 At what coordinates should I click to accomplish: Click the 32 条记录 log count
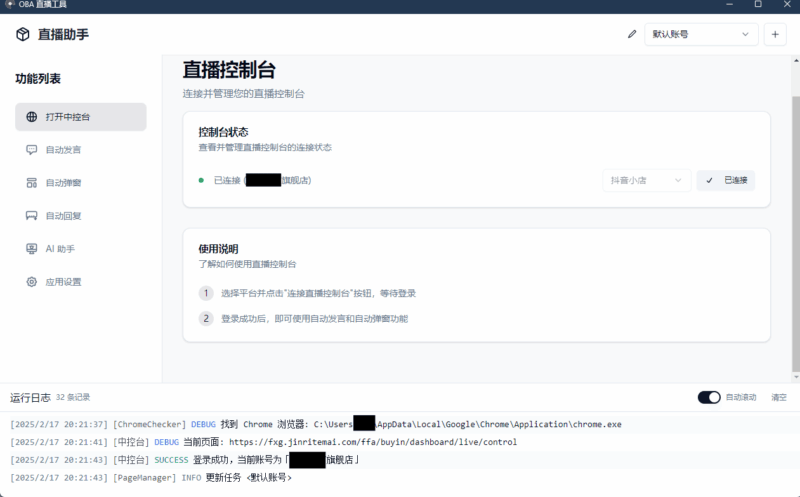pyautogui.click(x=73, y=397)
